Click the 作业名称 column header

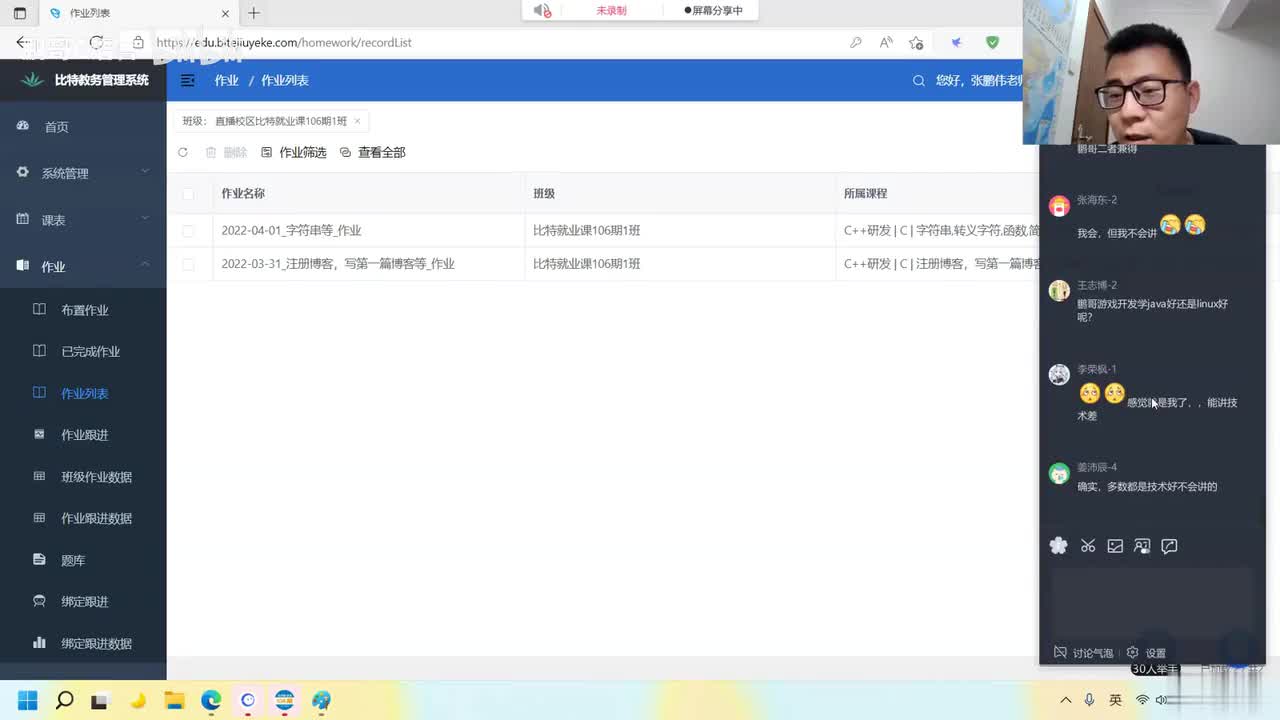(243, 193)
